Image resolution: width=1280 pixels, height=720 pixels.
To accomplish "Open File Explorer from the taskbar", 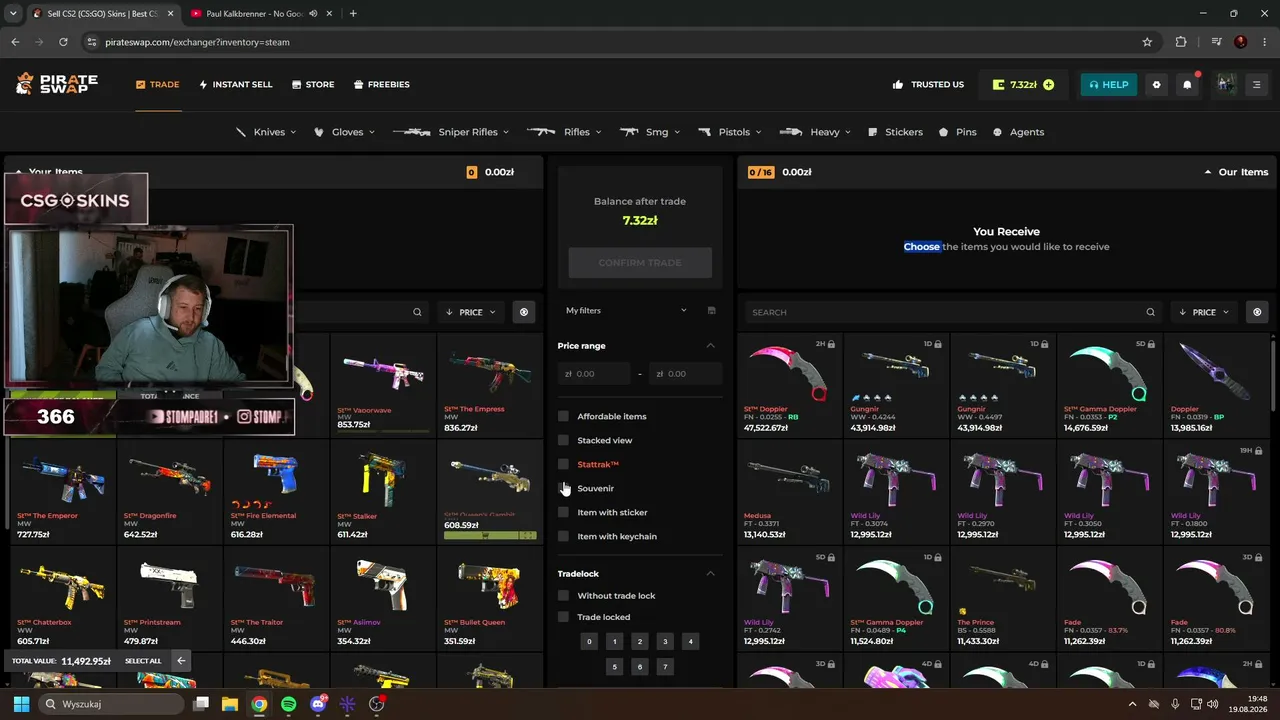I will coord(229,704).
